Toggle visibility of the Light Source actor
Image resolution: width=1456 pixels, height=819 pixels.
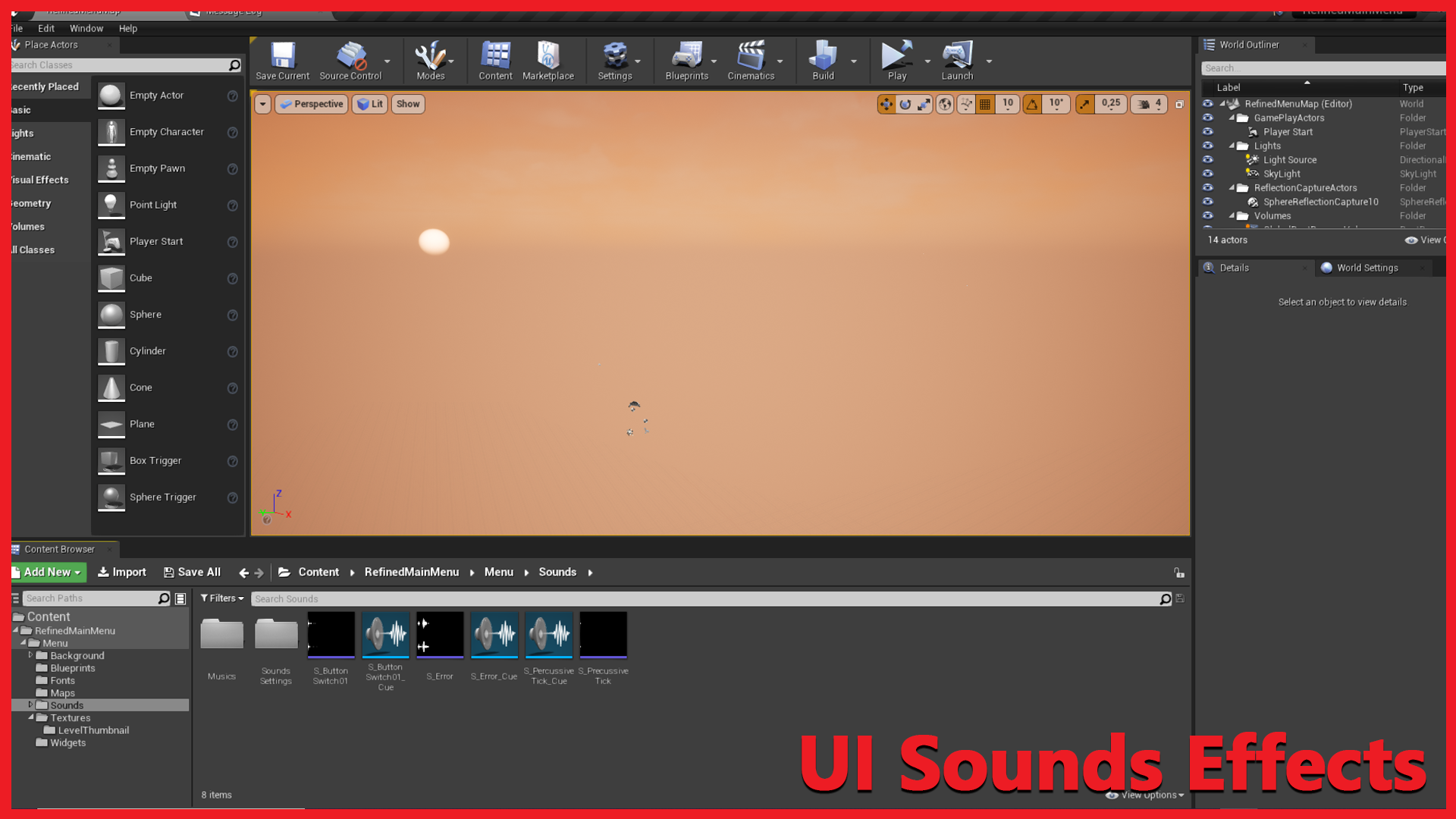(x=1208, y=159)
